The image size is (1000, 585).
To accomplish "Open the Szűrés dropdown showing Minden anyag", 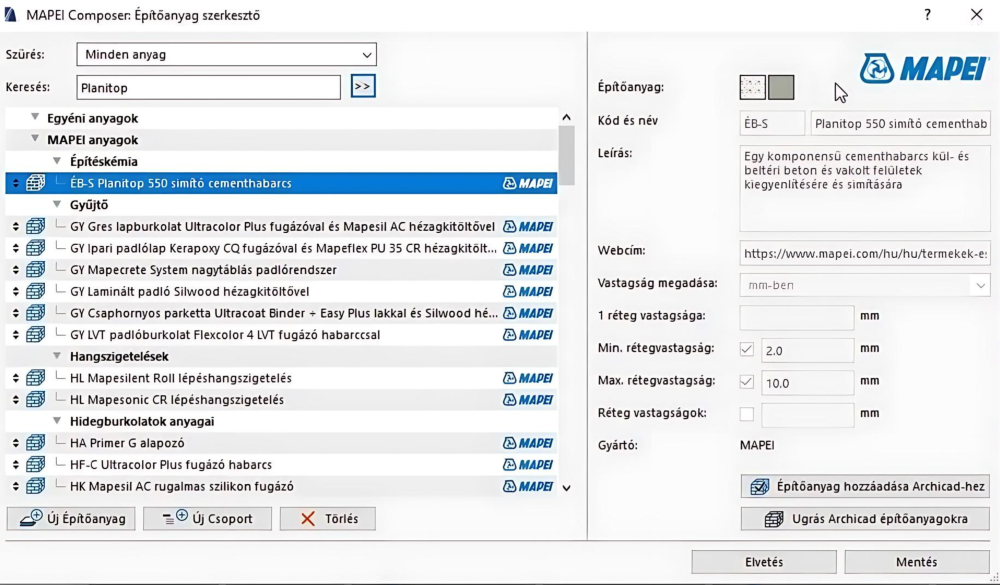I will point(227,54).
